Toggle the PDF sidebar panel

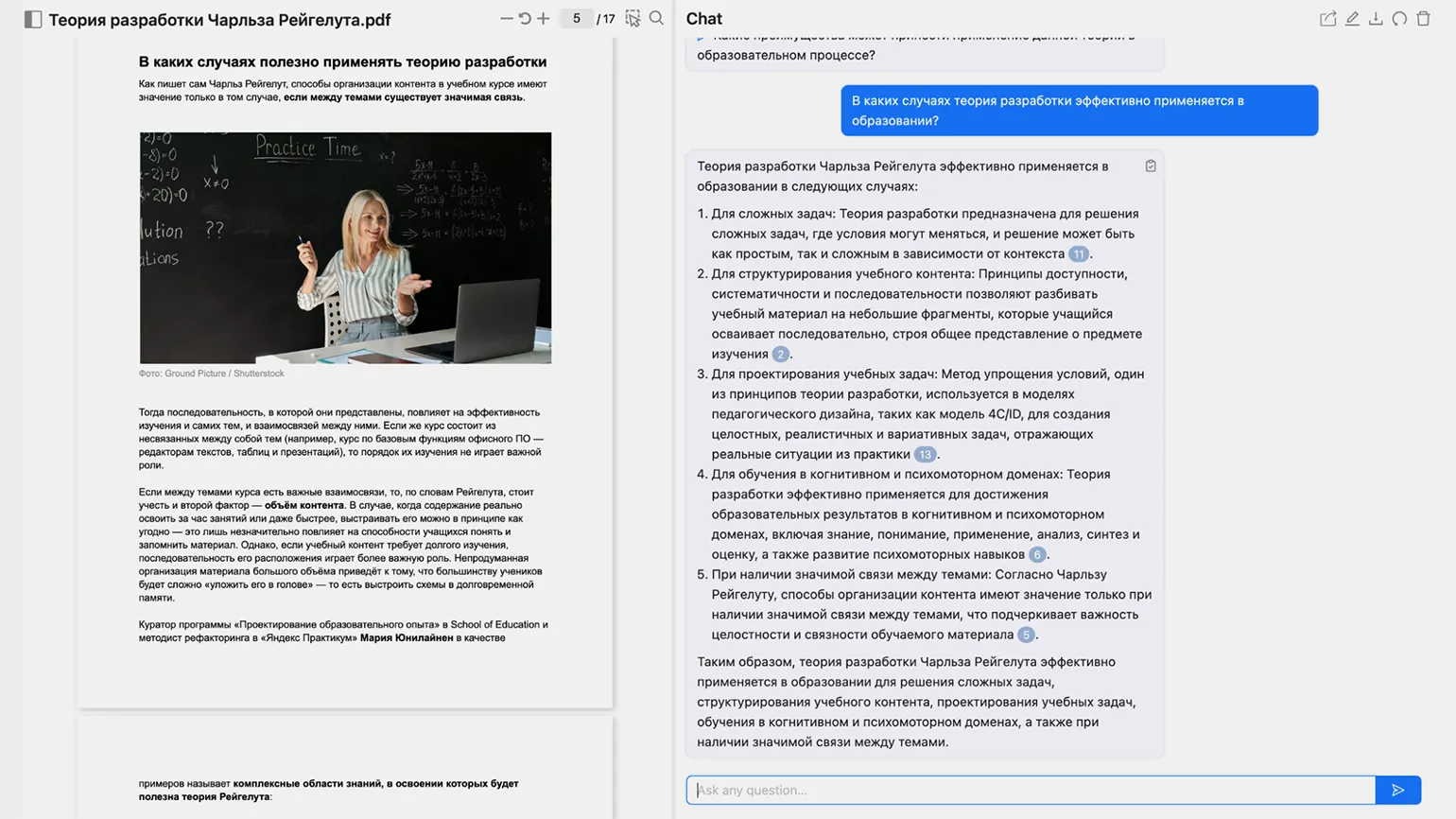[x=33, y=20]
